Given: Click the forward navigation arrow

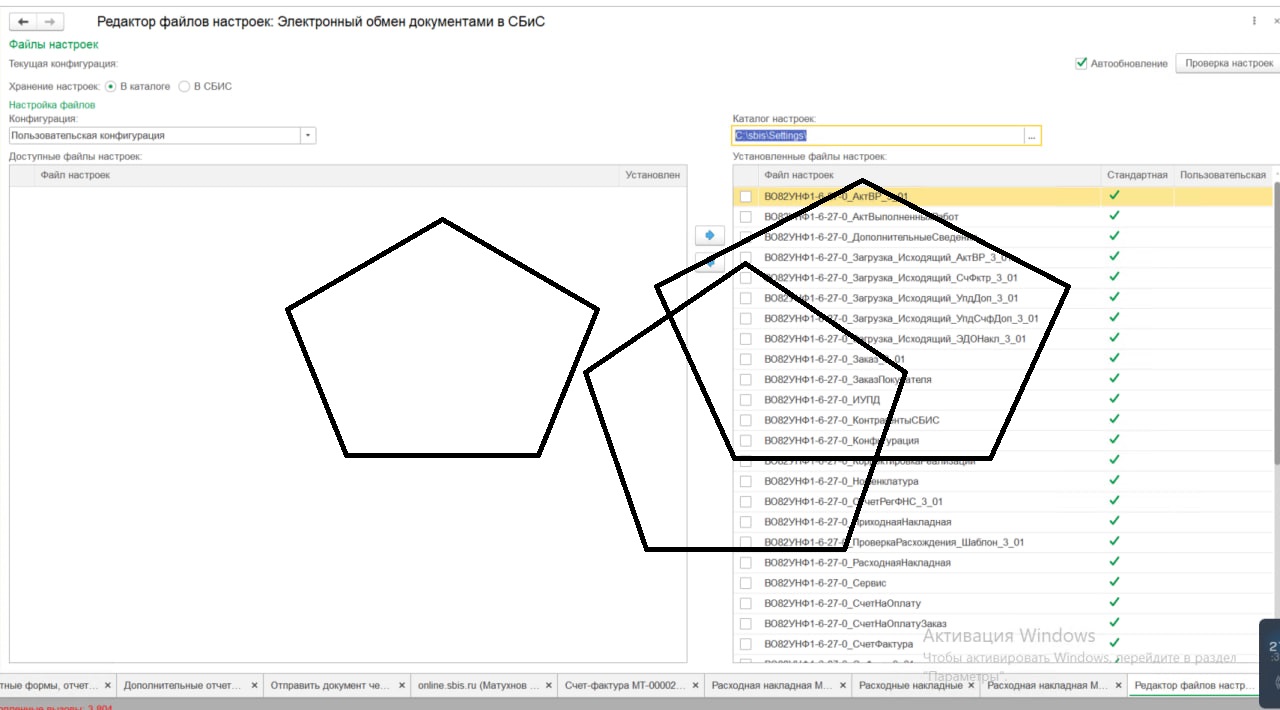Looking at the screenshot, I should pos(49,22).
